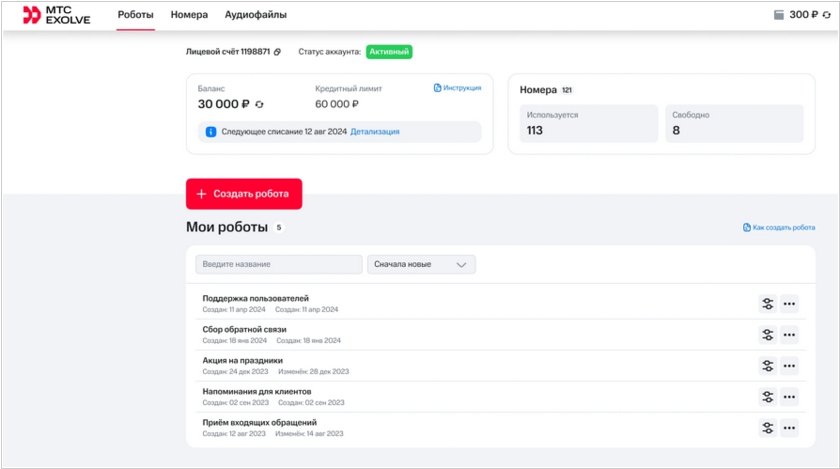Open more options for Сбор обратной связи
The height and width of the screenshot is (469, 840).
pyautogui.click(x=789, y=335)
